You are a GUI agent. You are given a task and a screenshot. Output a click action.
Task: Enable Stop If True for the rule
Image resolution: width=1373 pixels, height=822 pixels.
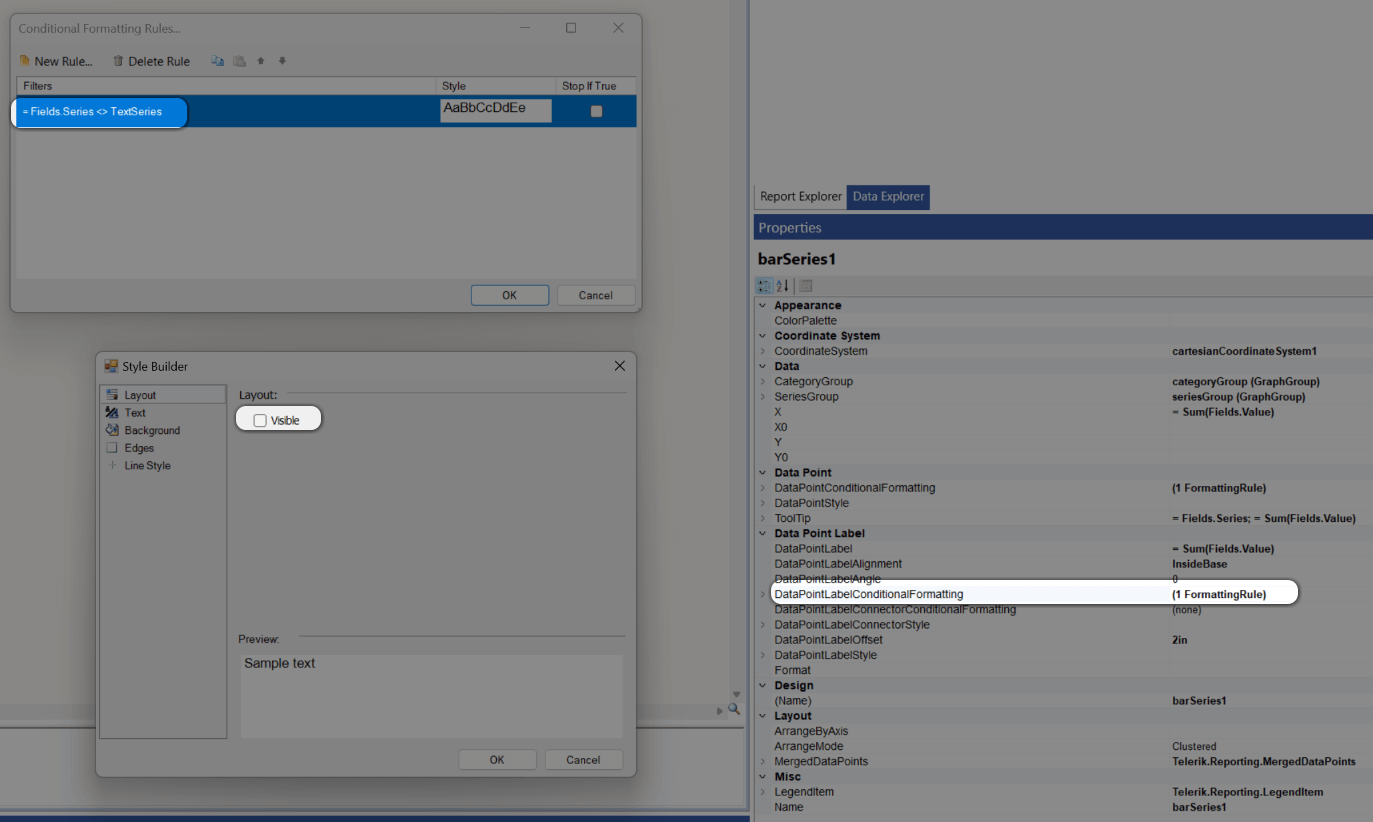tap(596, 111)
